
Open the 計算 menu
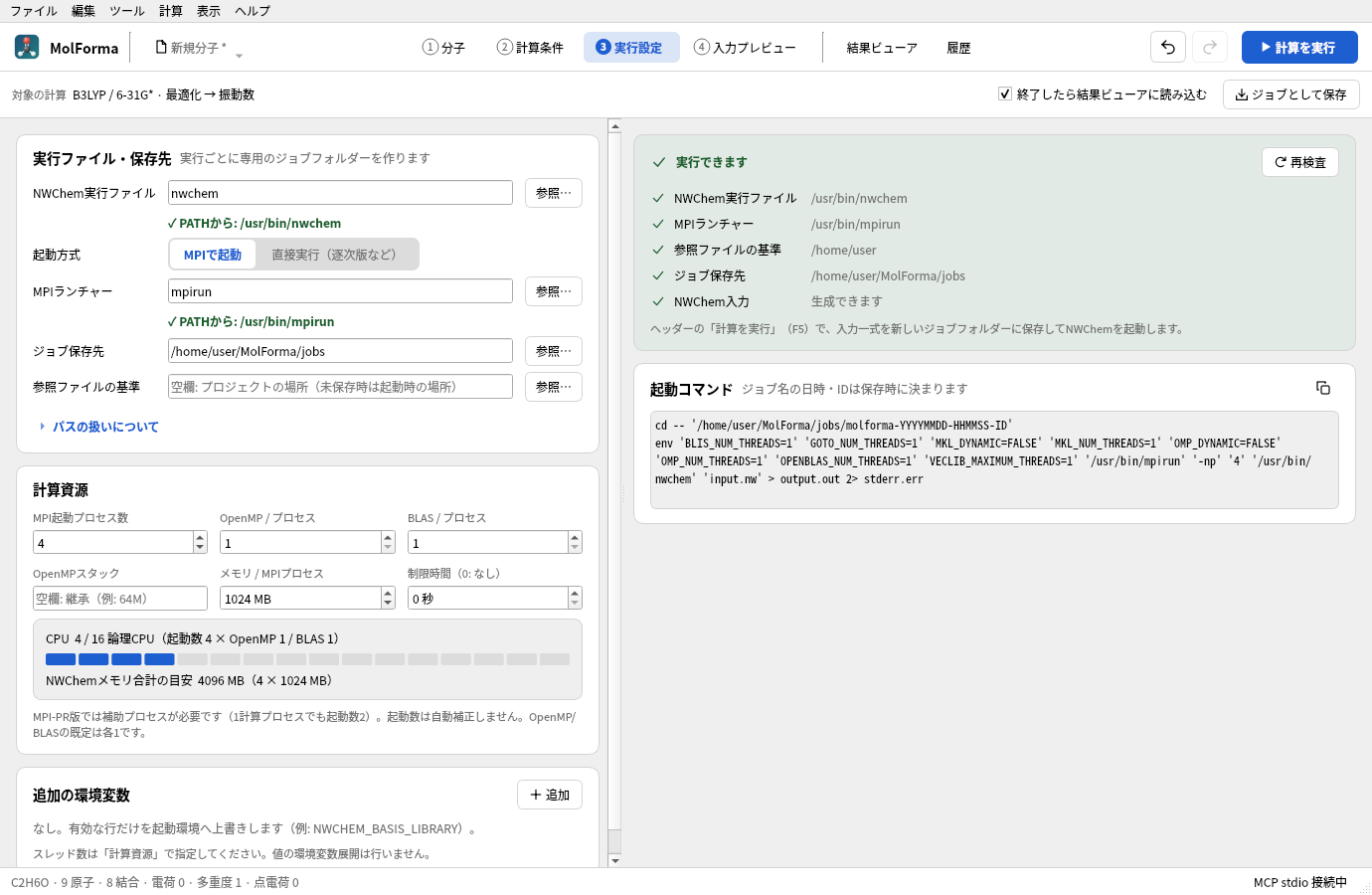[x=171, y=11]
